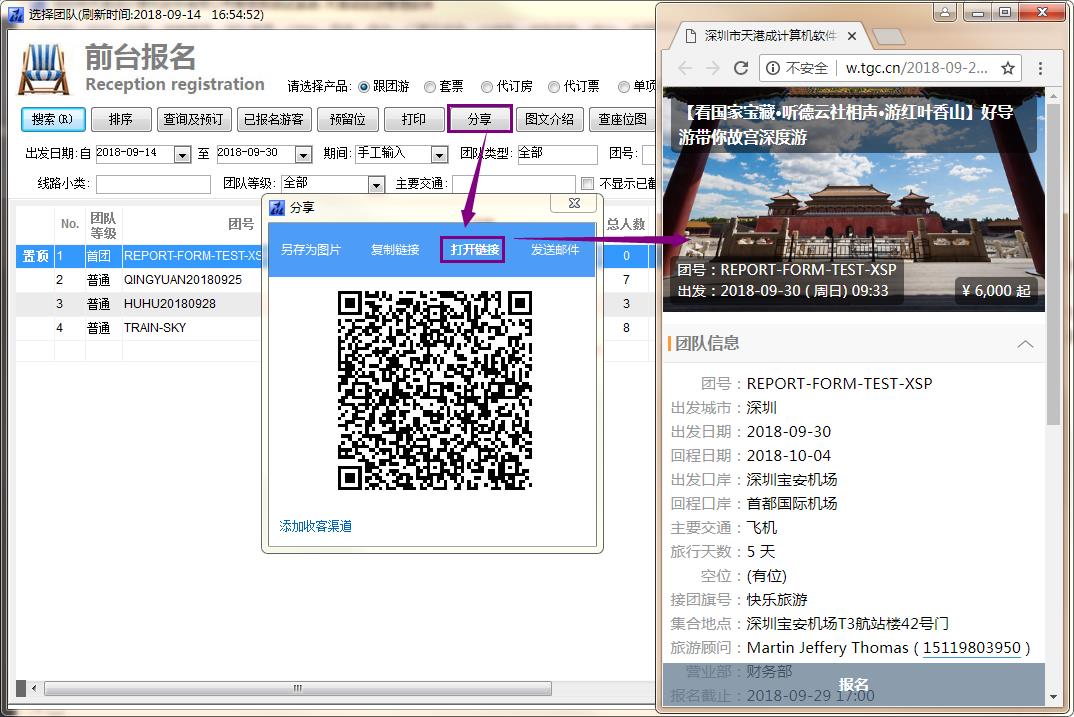The height and width of the screenshot is (717, 1074).
Task: Reload the page in the browser
Action: pos(740,68)
